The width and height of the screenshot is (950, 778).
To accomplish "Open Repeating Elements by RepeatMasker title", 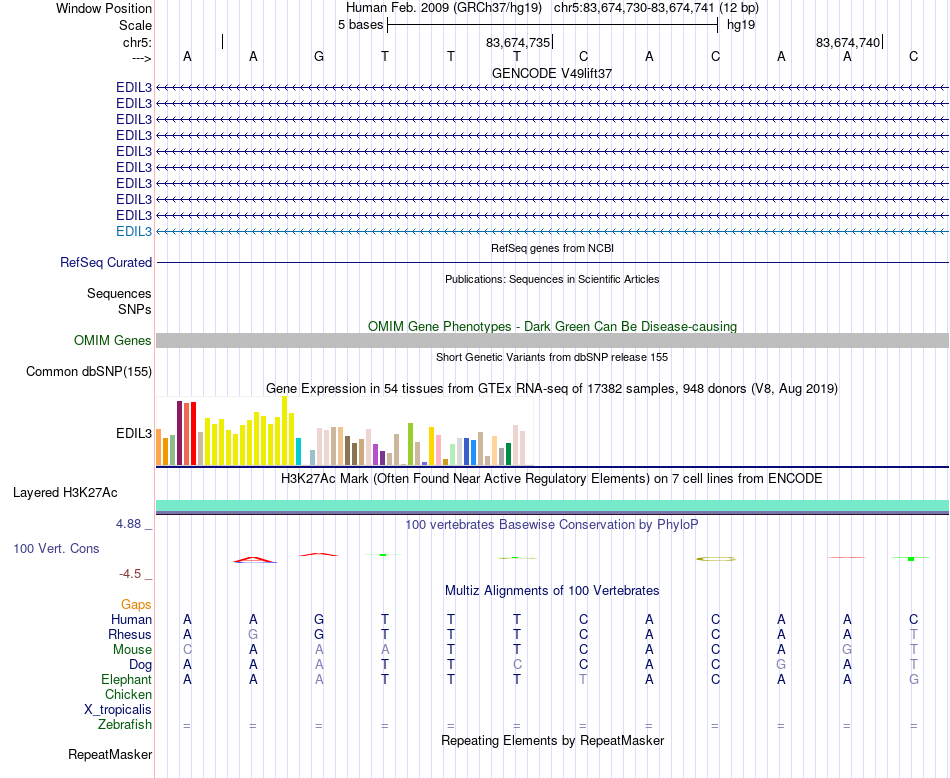I will click(552, 740).
